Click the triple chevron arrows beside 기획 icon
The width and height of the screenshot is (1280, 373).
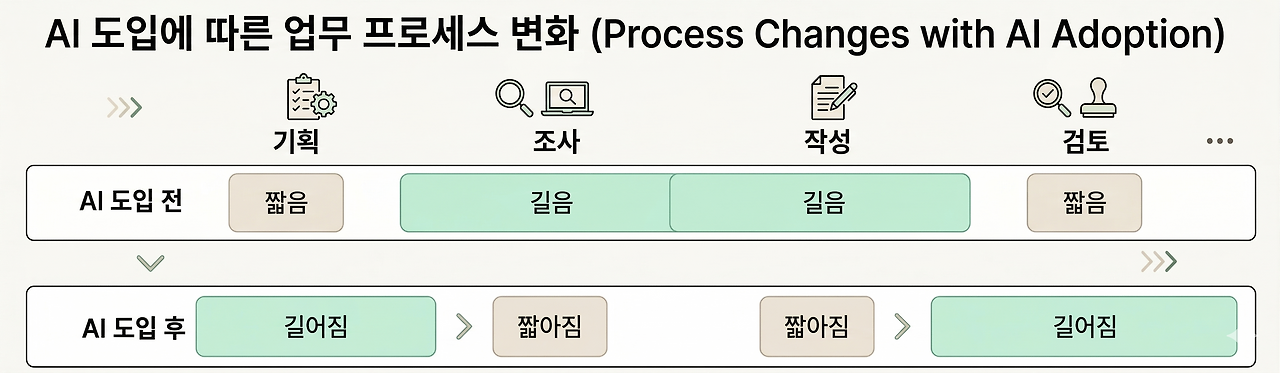tap(125, 107)
